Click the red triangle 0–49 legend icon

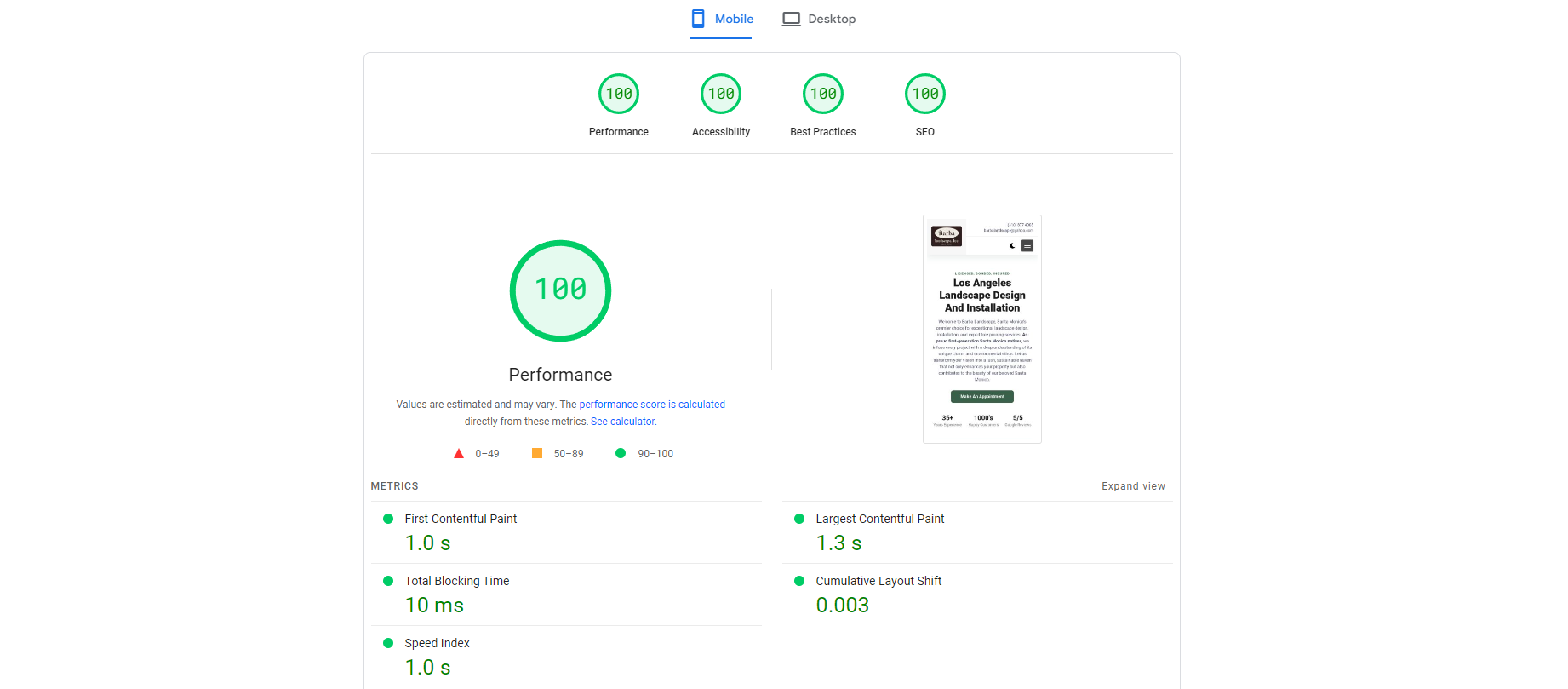tap(459, 454)
